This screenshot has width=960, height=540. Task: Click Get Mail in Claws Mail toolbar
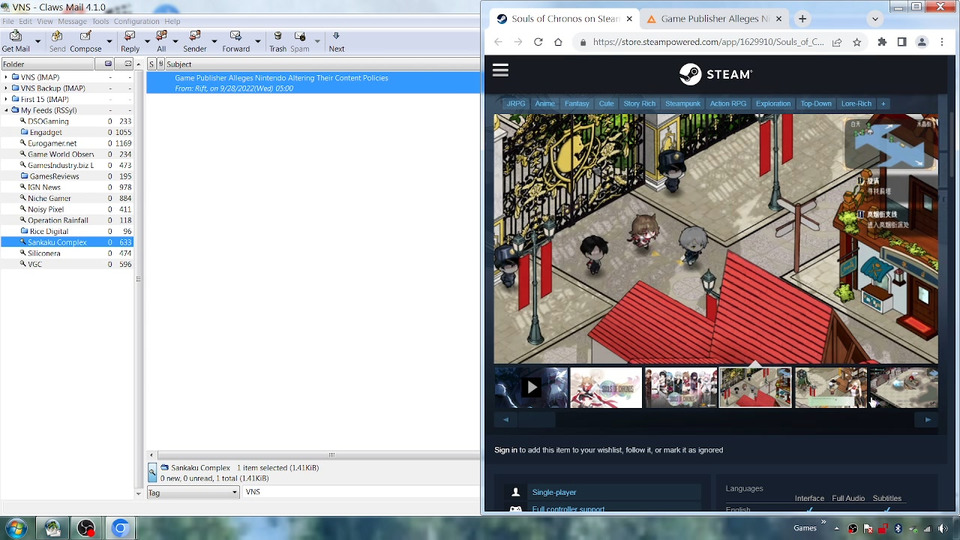point(15,41)
